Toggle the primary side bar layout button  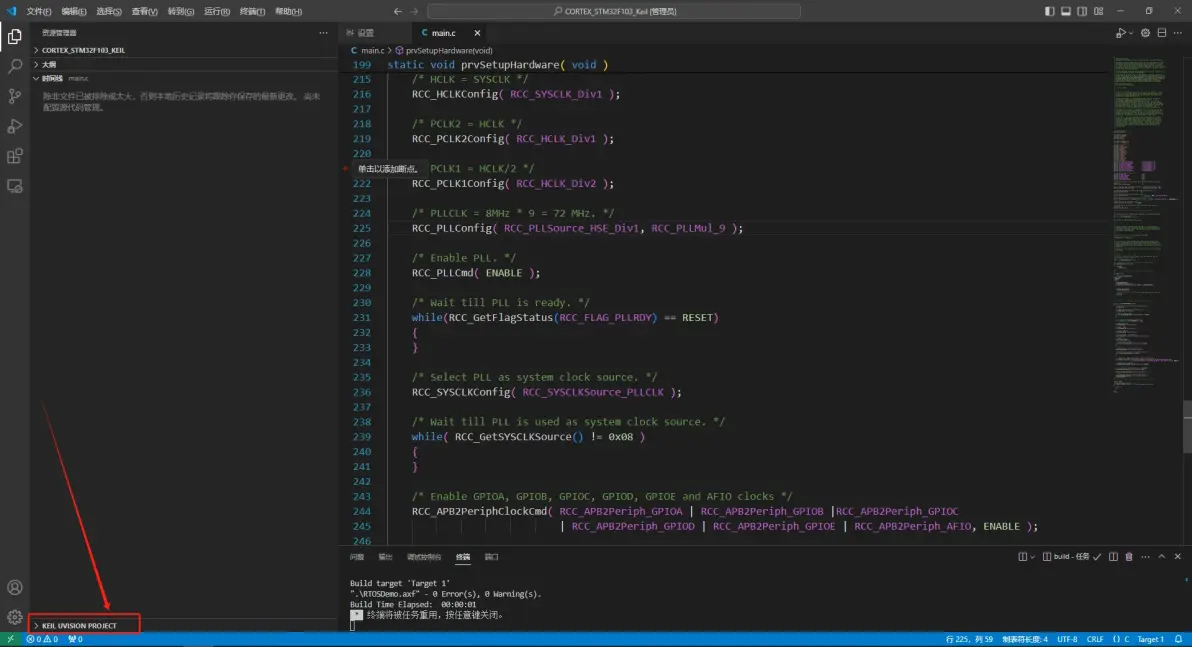tap(1050, 11)
